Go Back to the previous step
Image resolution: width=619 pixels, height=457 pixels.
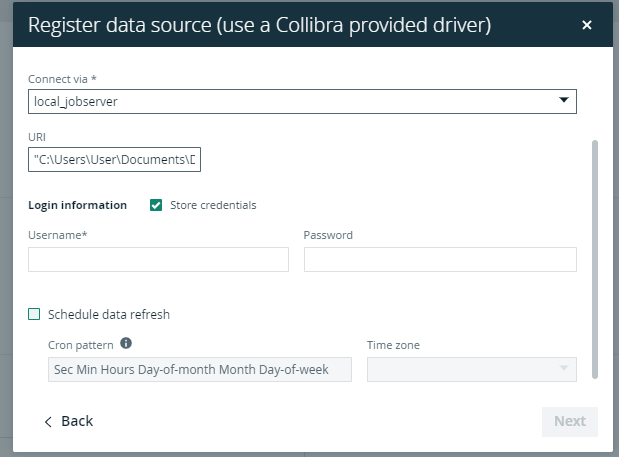69,421
